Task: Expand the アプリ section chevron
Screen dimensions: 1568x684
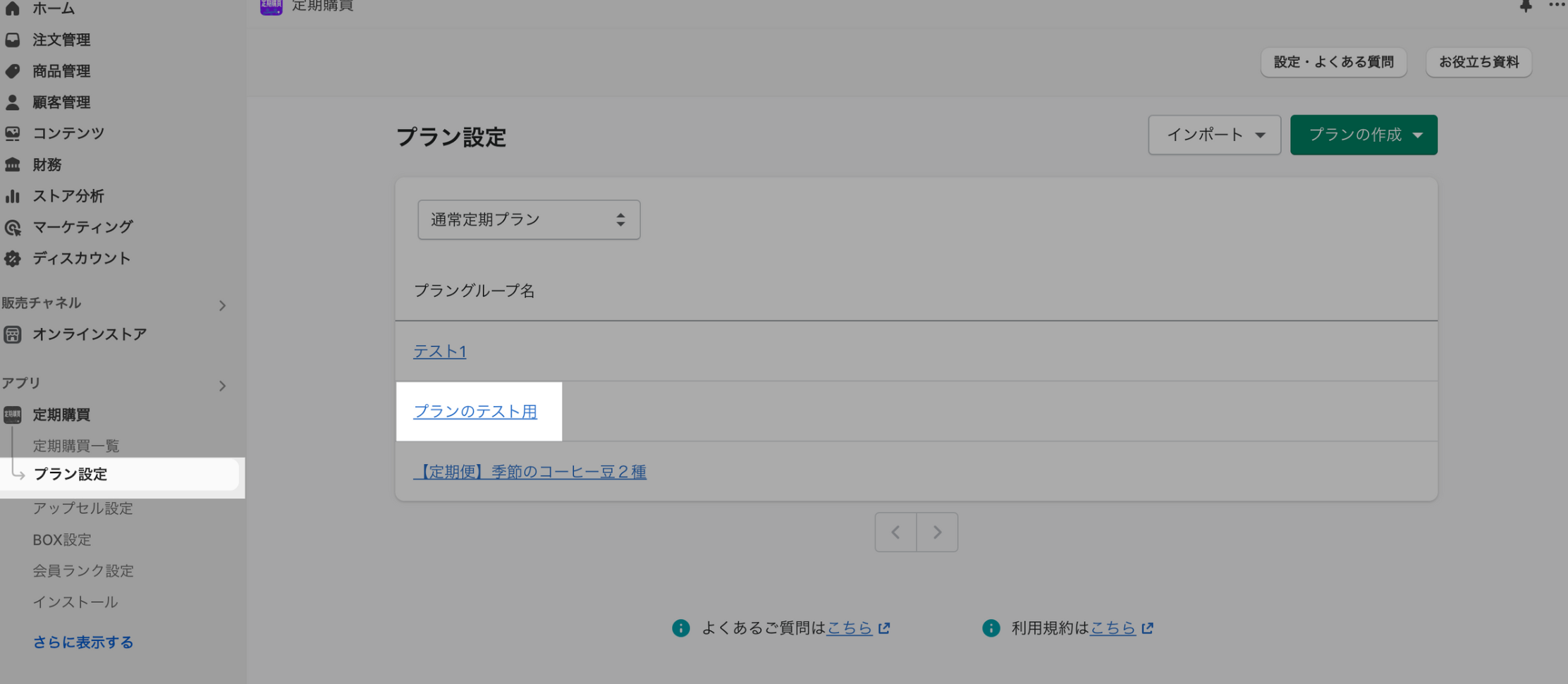Action: (223, 386)
